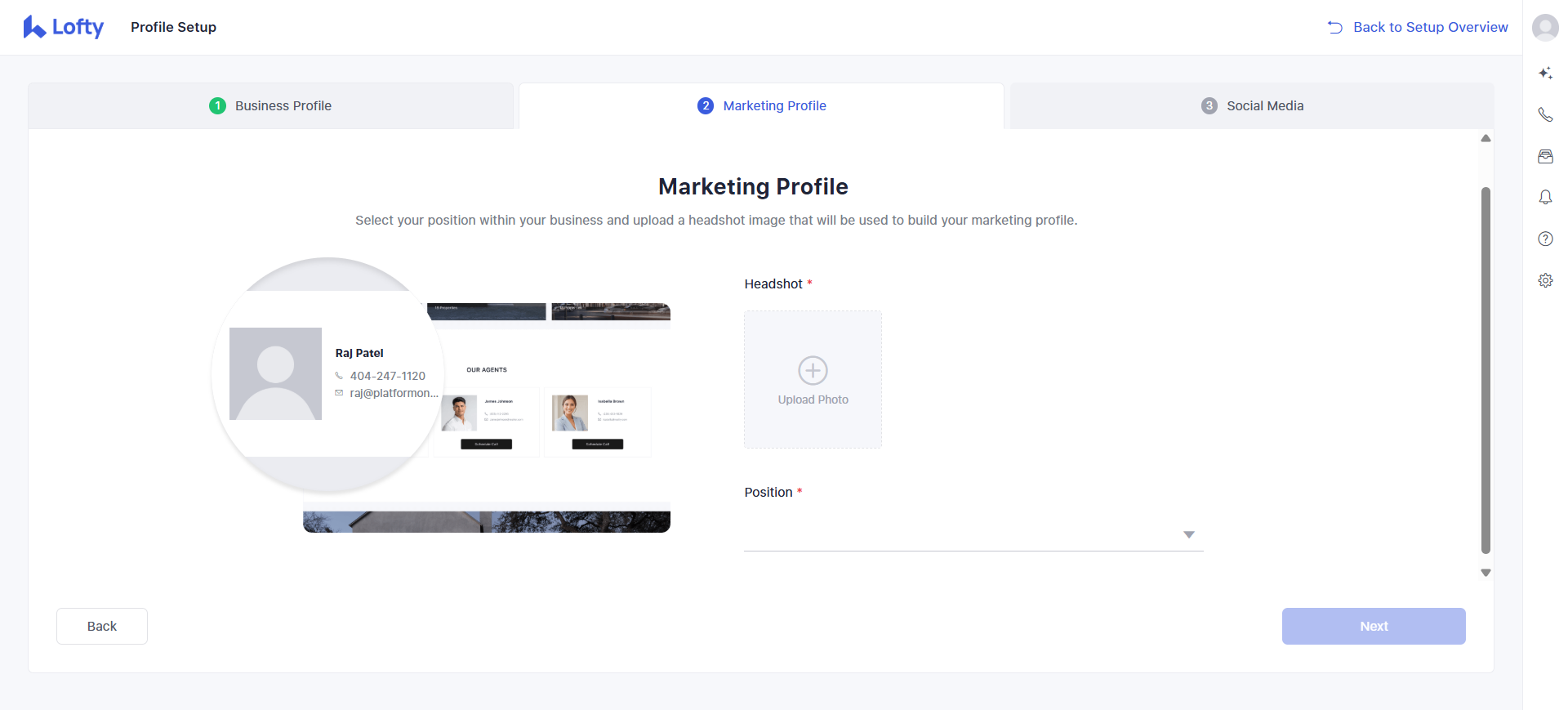
Task: Click the Raj Patel preview placeholder photo
Action: 275,374
